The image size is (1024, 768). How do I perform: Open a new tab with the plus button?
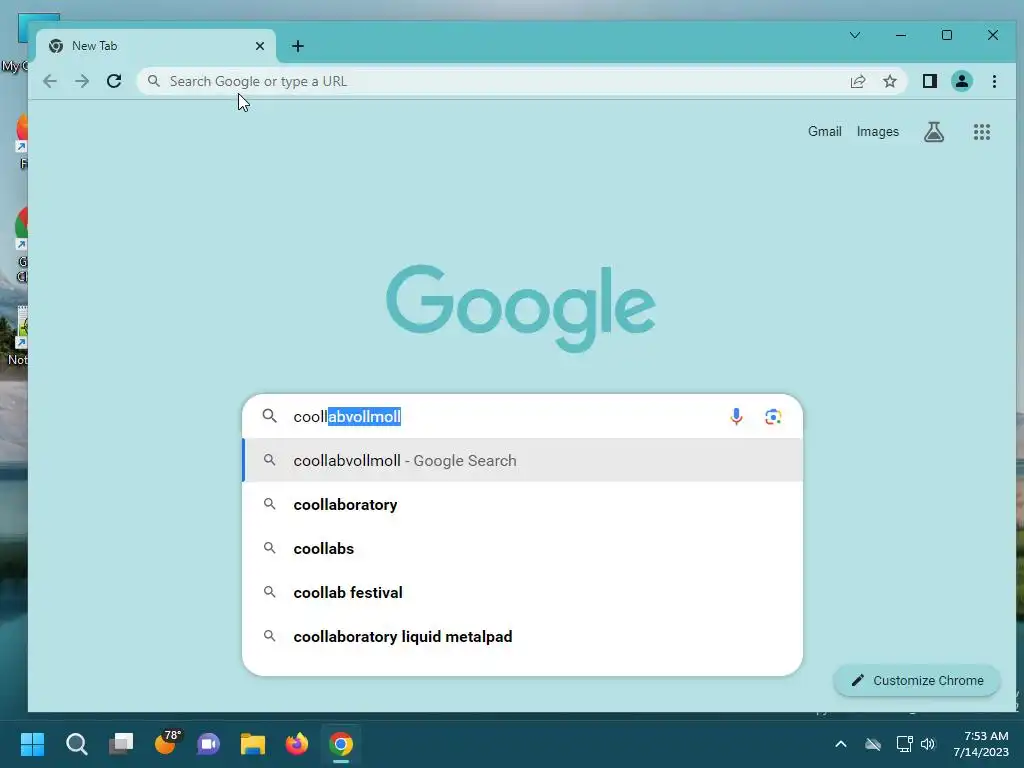click(x=298, y=46)
